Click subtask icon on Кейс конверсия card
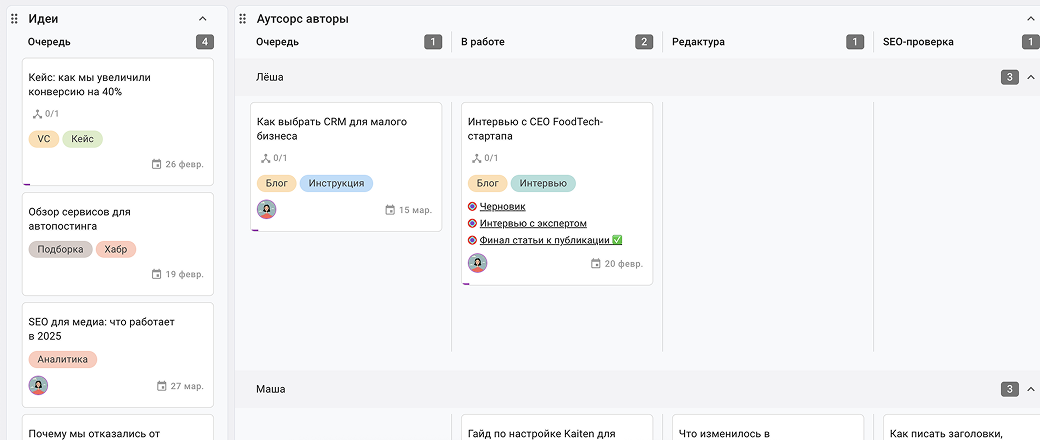The height and width of the screenshot is (440, 1040). click(x=38, y=114)
